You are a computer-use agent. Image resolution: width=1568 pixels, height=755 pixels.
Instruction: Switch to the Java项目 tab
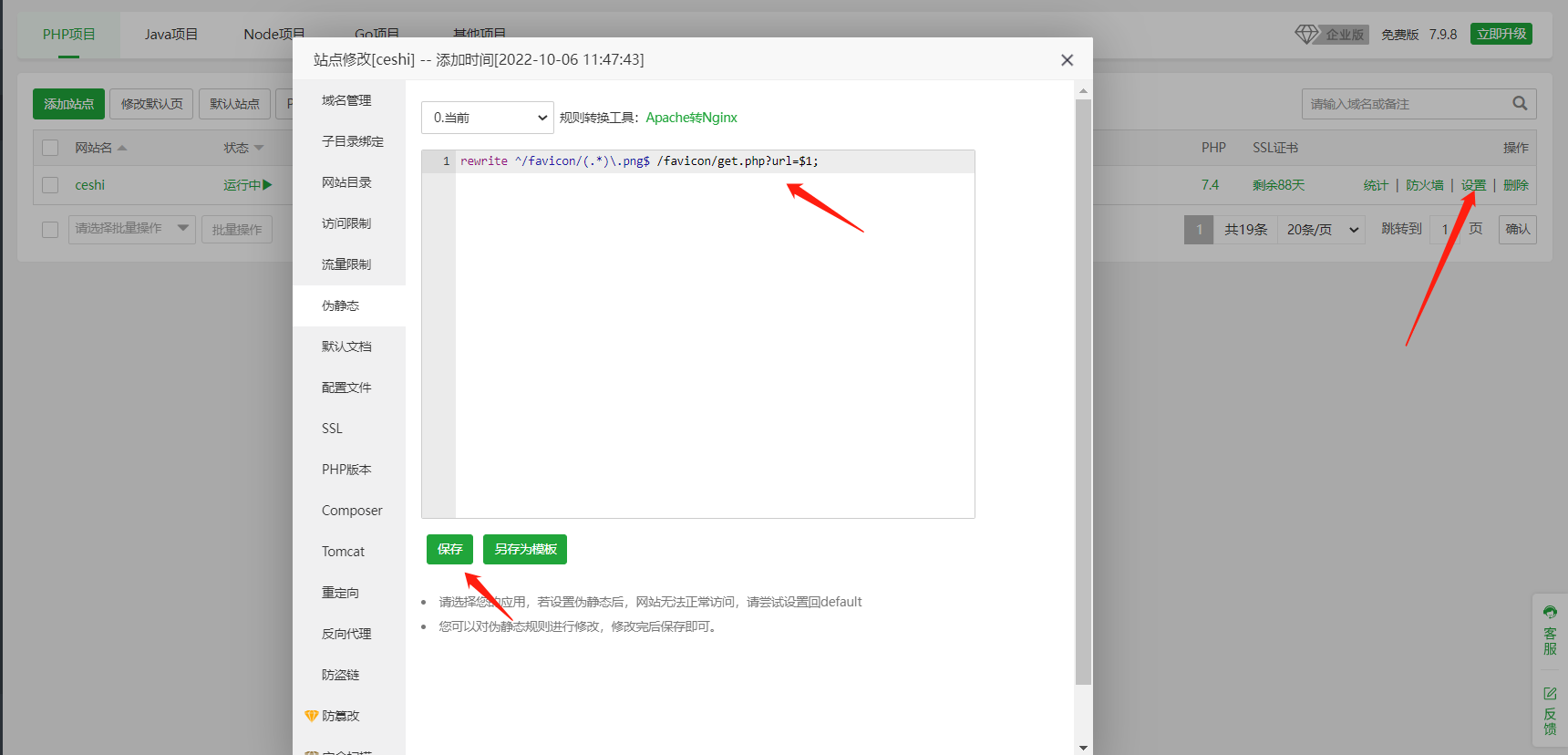coord(170,35)
